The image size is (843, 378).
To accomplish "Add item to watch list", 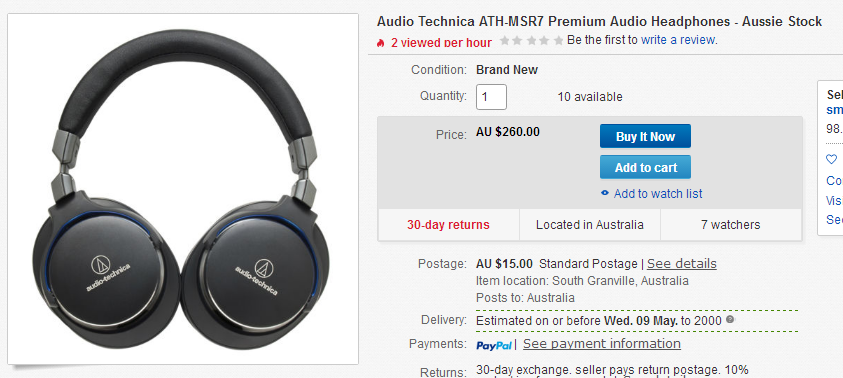I will coord(658,194).
